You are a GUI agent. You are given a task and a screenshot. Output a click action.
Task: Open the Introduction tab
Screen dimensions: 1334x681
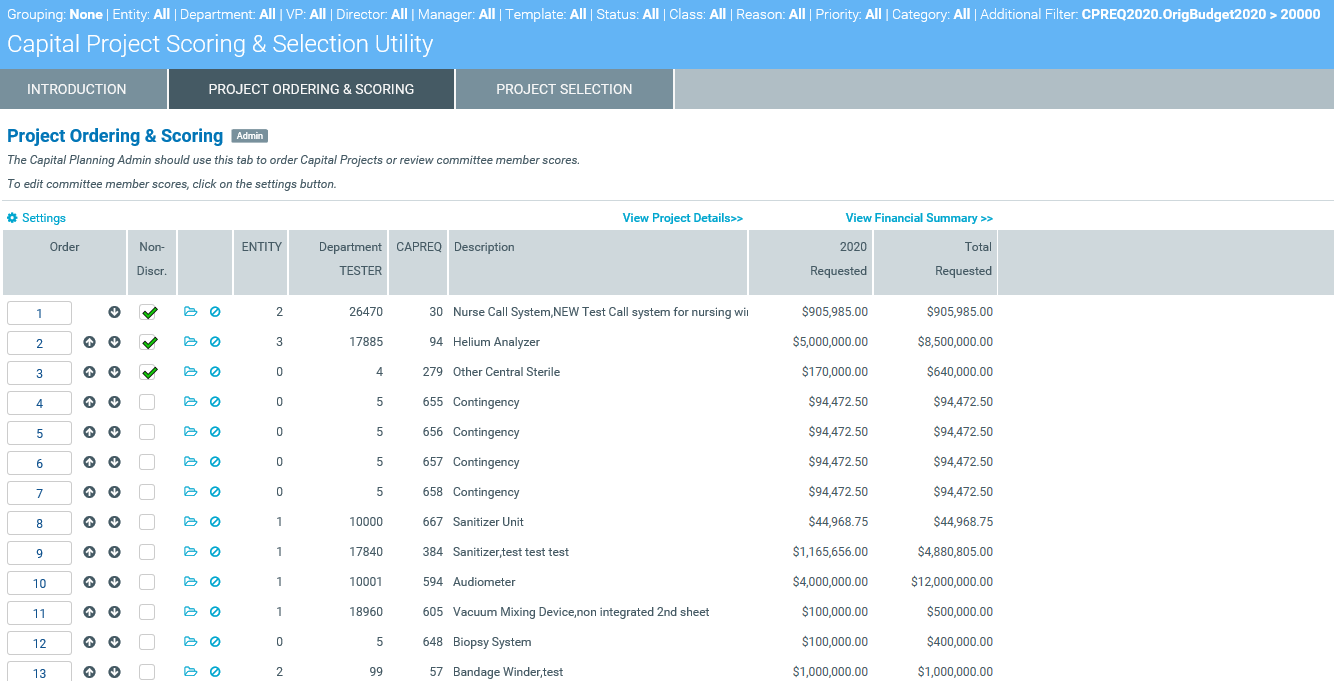(77, 89)
